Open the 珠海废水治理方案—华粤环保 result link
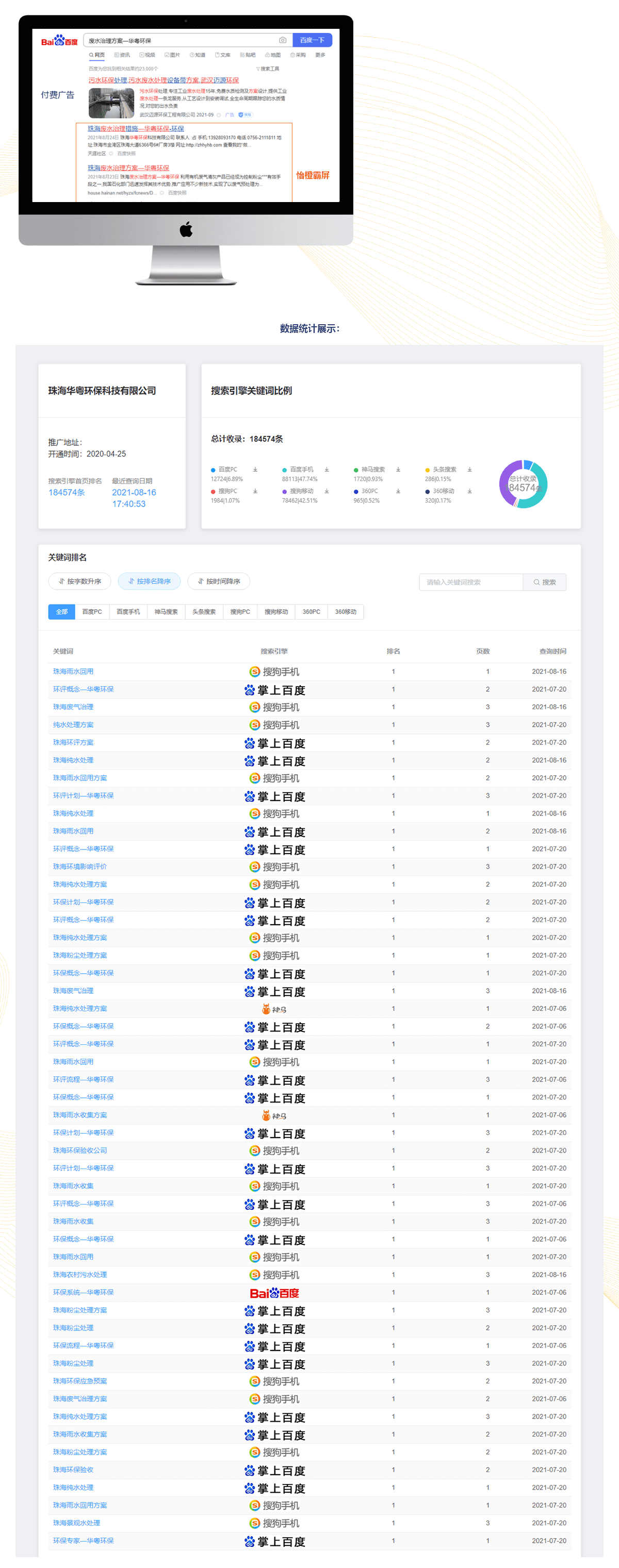Viewport: 619px width, 1568px height. [128, 168]
